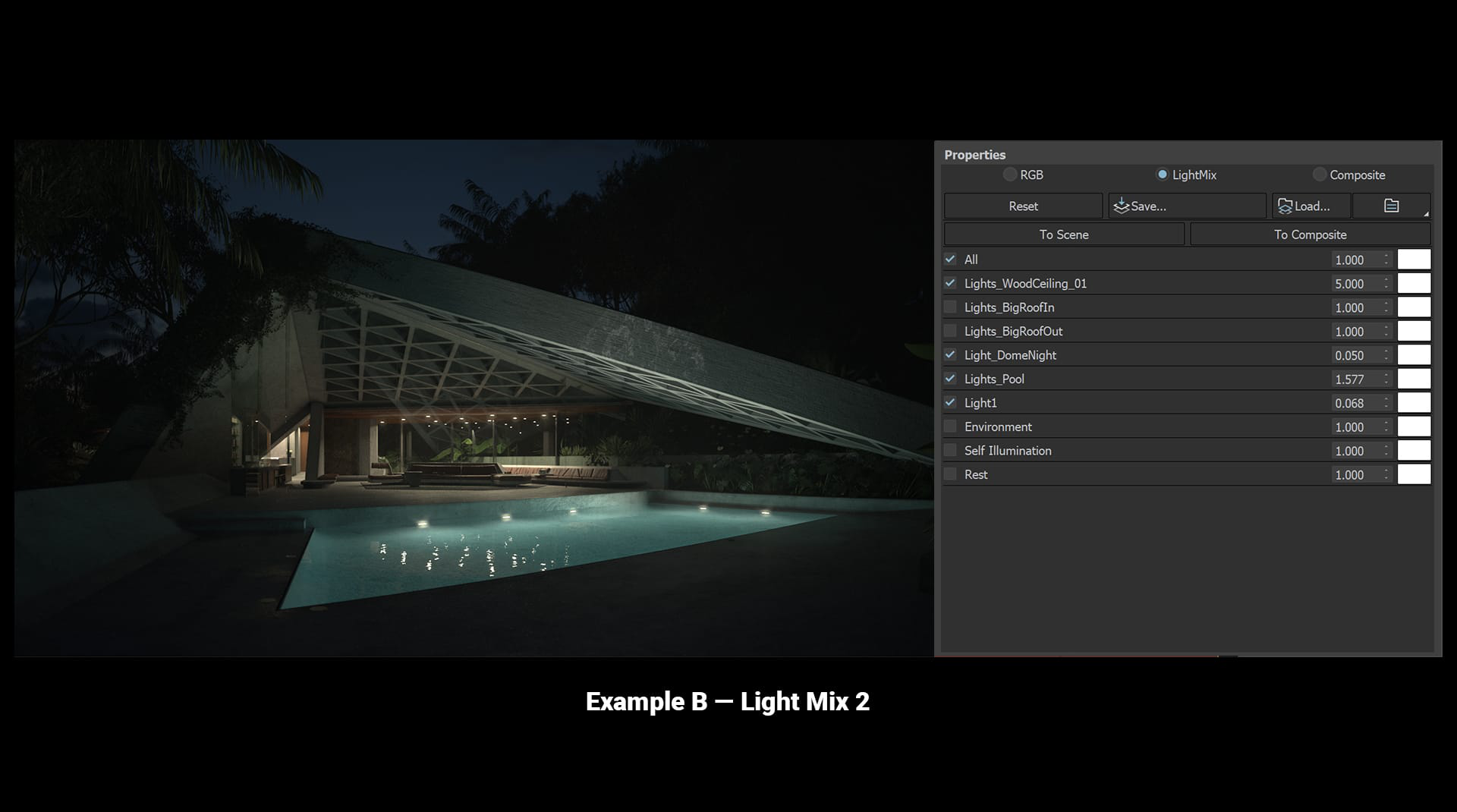Open the Lights_Pool color swatch

coord(1414,379)
